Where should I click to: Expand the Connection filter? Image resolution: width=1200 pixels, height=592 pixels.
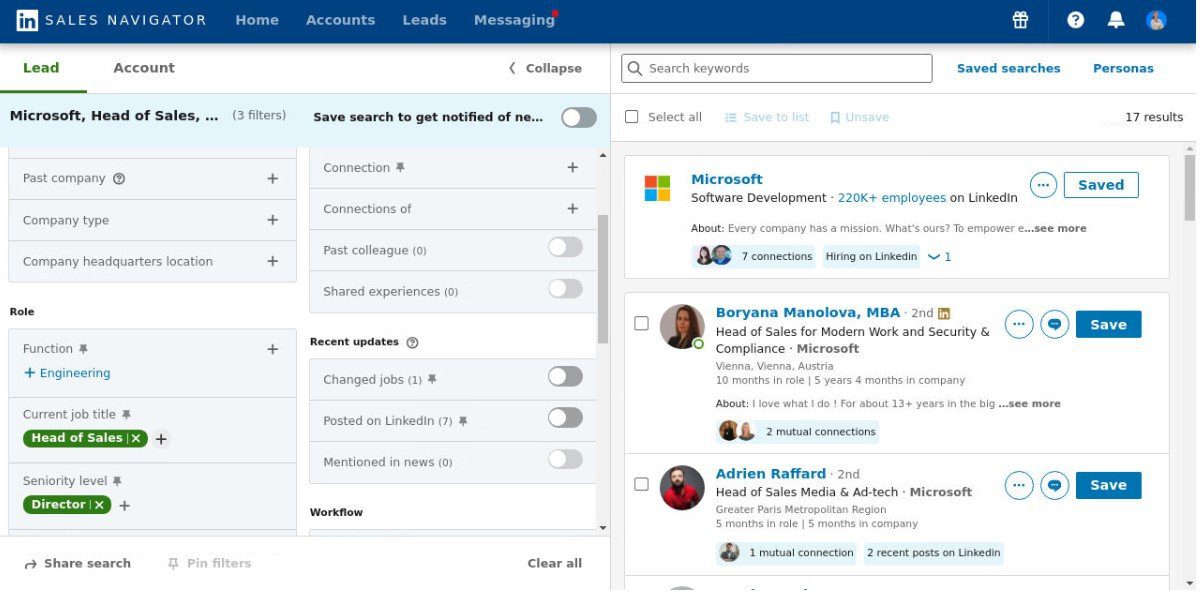click(x=573, y=167)
